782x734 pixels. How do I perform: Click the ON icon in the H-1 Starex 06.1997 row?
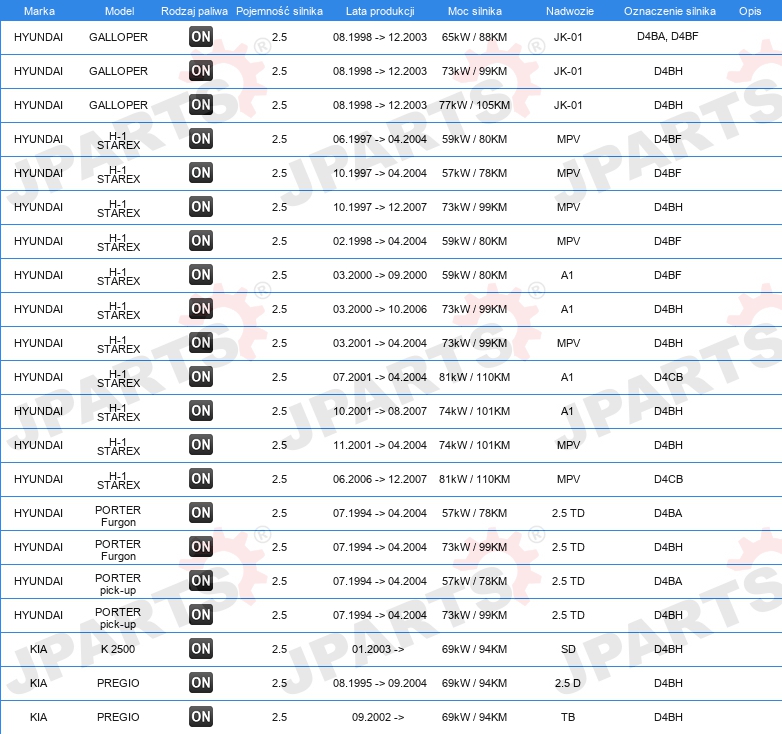[x=201, y=139]
